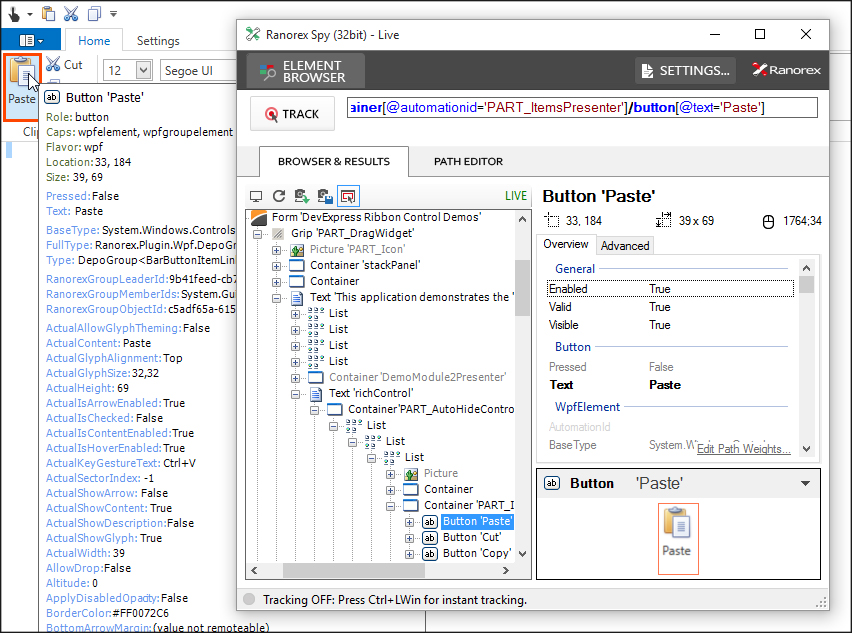
Task: Click the Segoe UI font name box
Action: 198,71
